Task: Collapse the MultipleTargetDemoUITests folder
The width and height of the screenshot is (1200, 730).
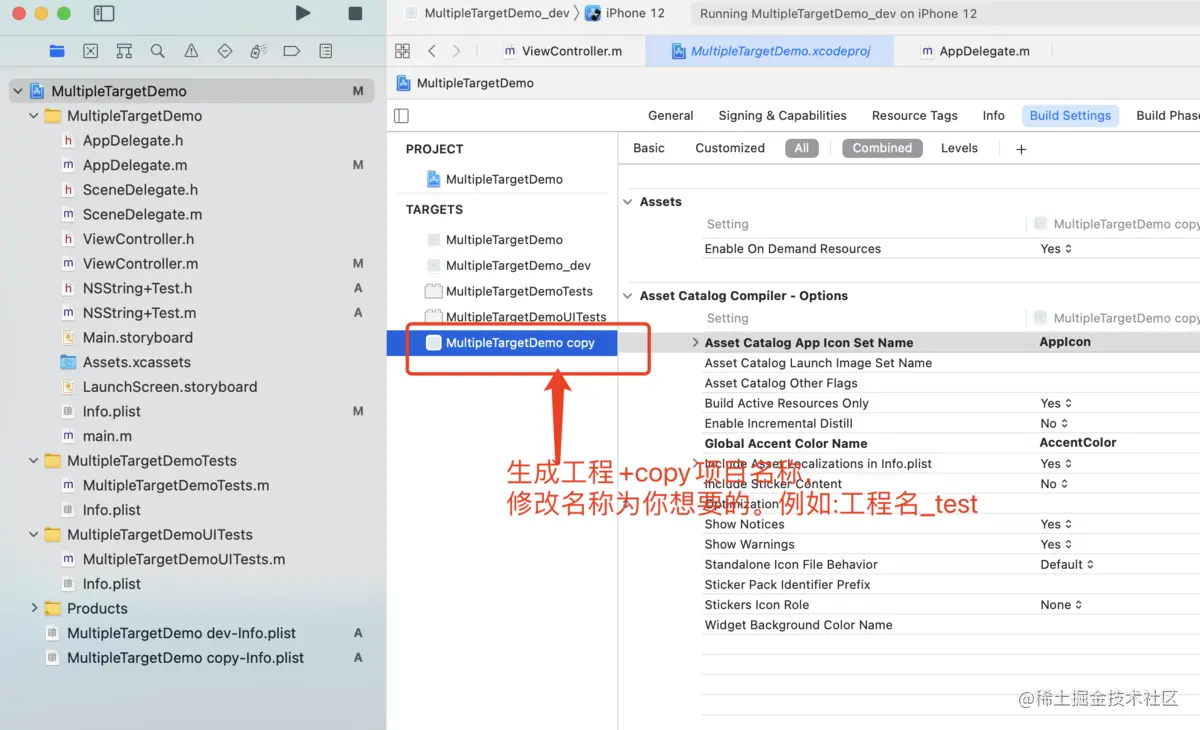Action: (x=34, y=535)
